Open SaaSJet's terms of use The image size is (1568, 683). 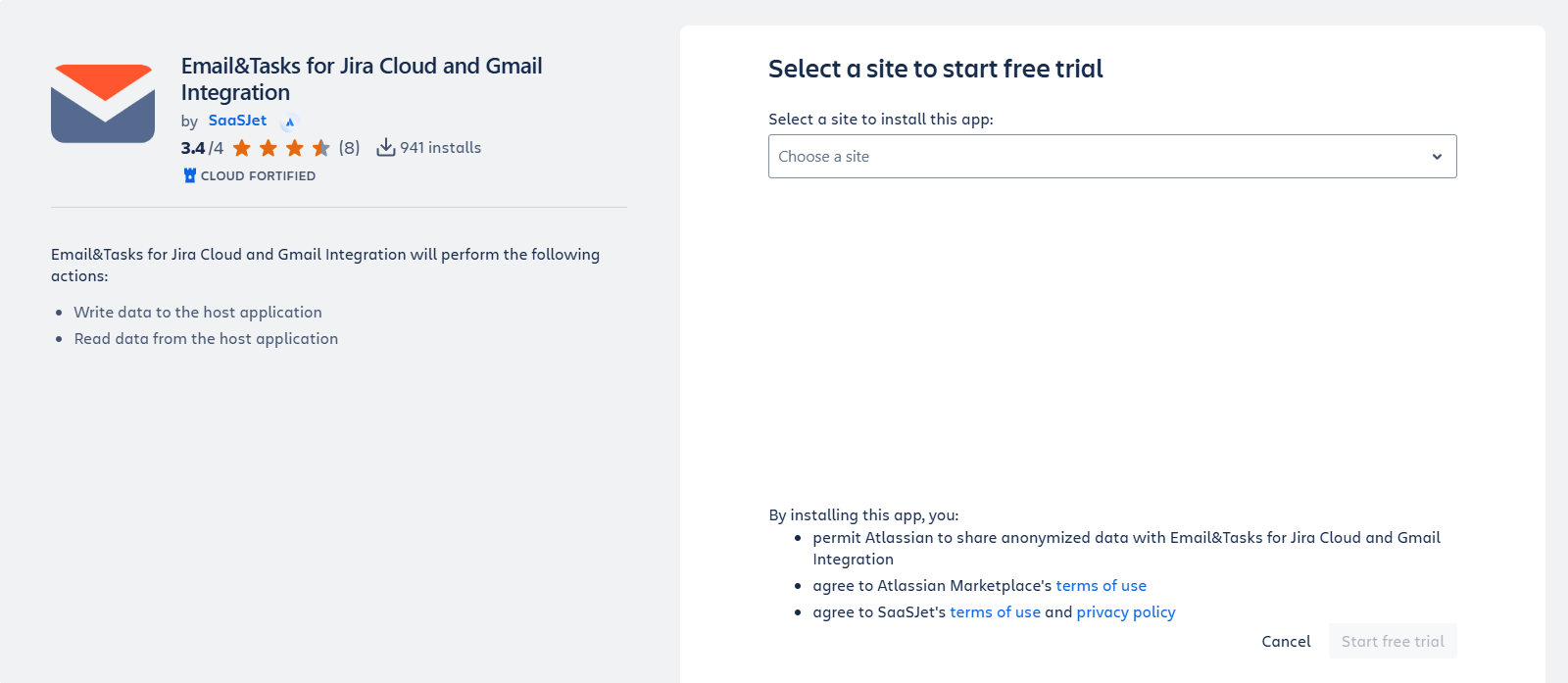tap(995, 611)
